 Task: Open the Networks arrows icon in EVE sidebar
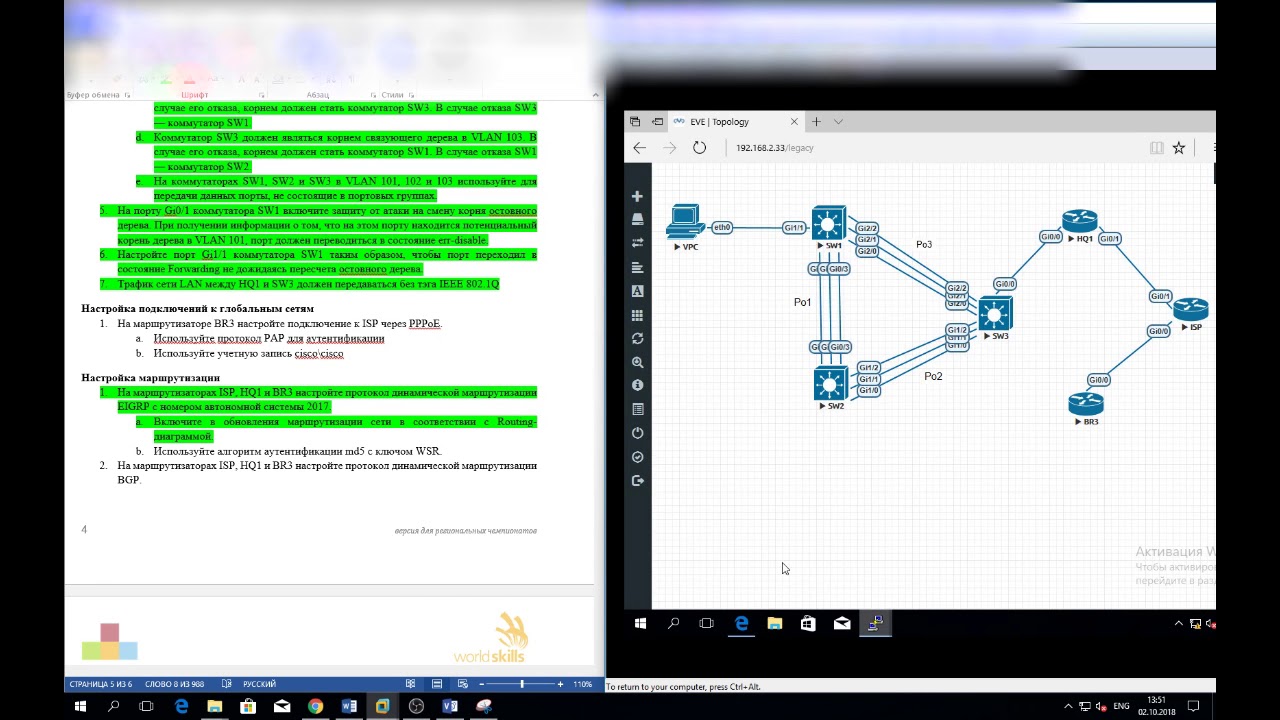[x=638, y=243]
